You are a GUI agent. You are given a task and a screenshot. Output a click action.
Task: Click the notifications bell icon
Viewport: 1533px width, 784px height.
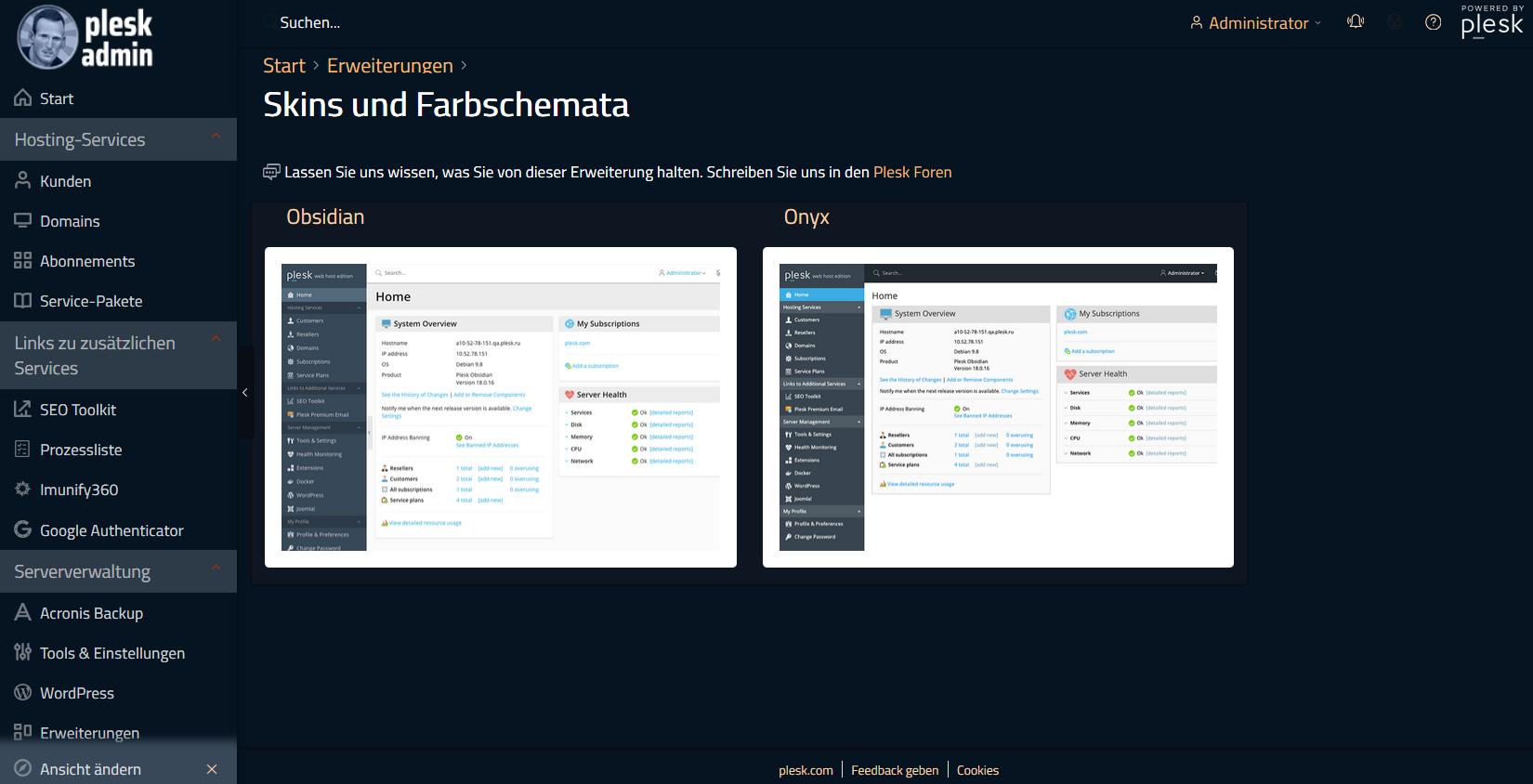[1356, 22]
